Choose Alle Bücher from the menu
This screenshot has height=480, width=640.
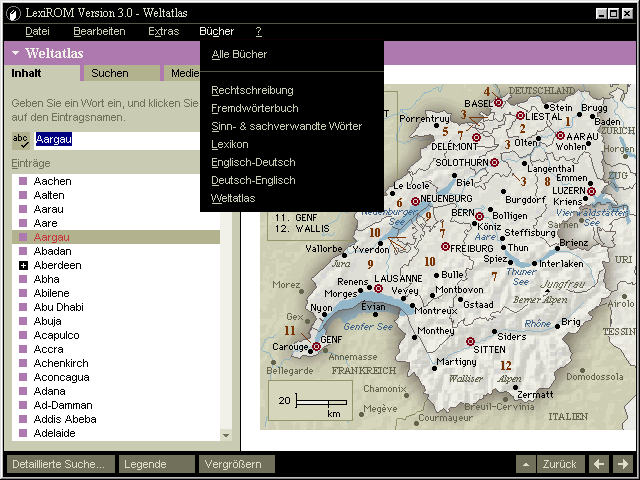pyautogui.click(x=239, y=54)
